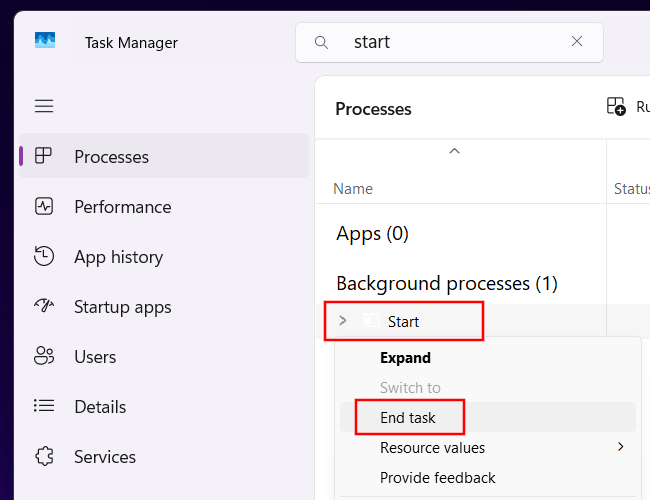Open the hamburger navigation menu

pyautogui.click(x=44, y=106)
